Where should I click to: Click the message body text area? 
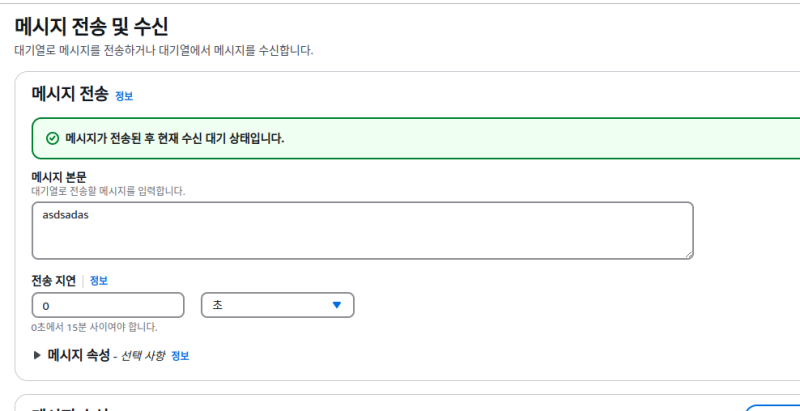(362, 231)
